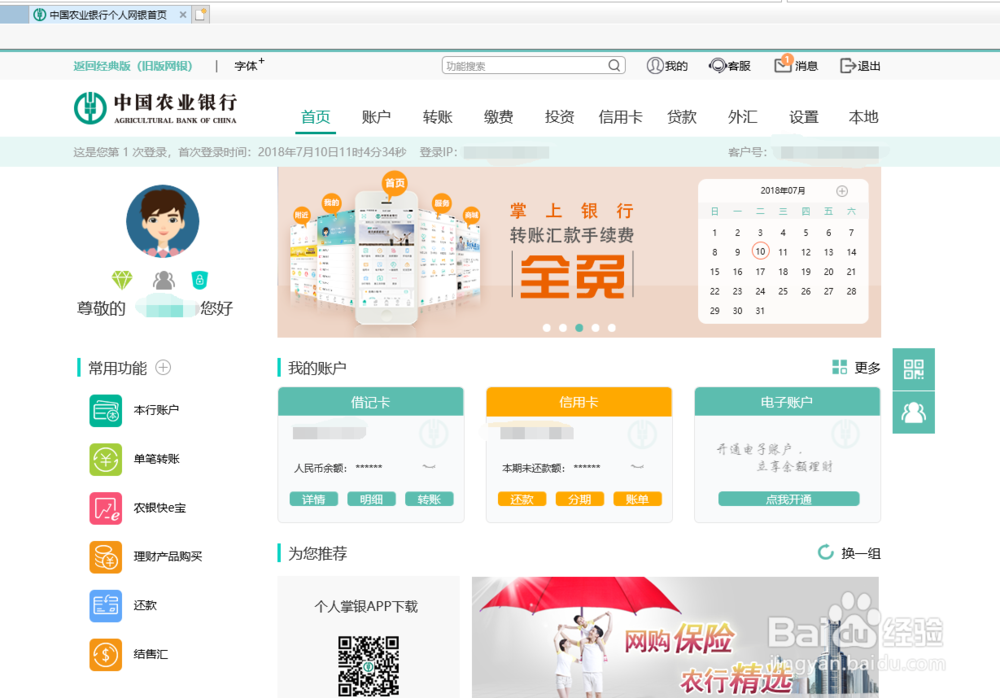
Task: Click the search magnifier icon
Action: click(x=614, y=65)
